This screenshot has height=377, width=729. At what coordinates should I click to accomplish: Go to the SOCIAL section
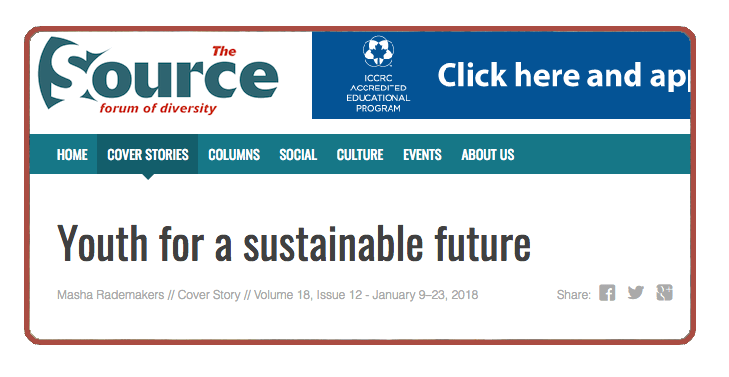(x=298, y=154)
